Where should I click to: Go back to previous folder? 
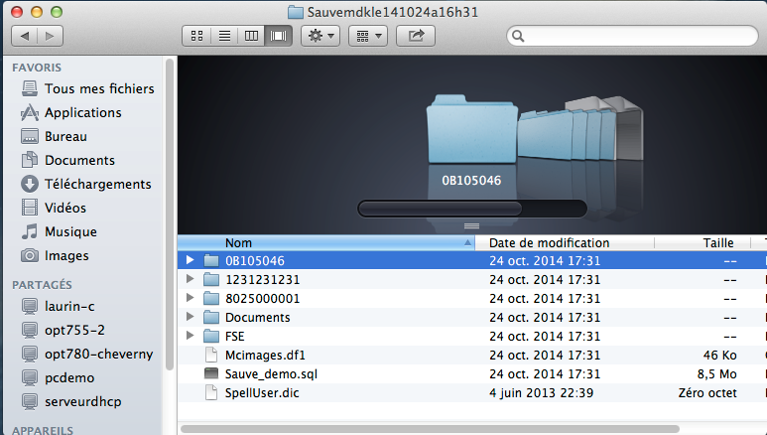coord(24,36)
